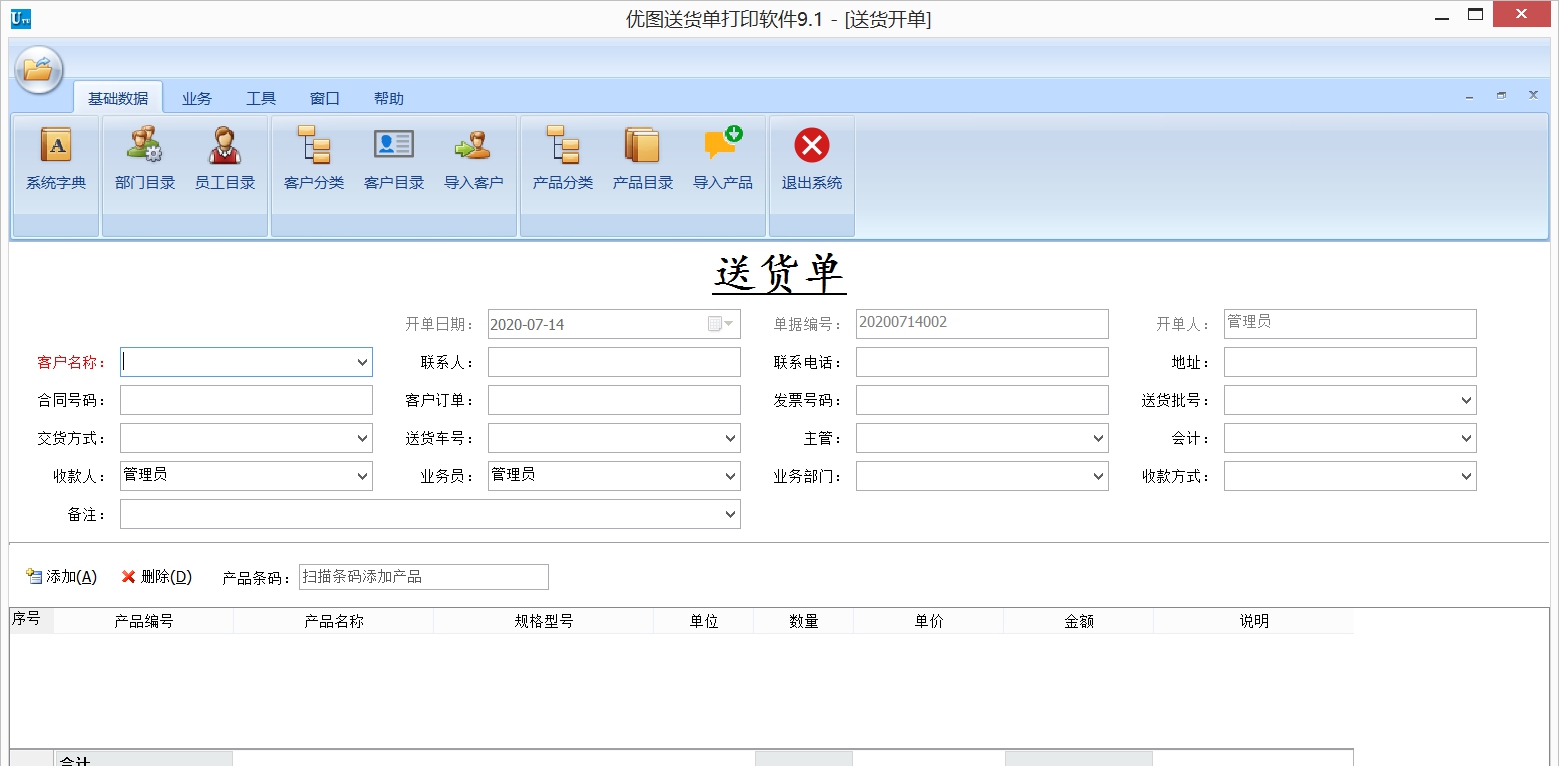This screenshot has width=1559, height=766.
Task: Open 部门目录 department directory
Action: tap(145, 146)
